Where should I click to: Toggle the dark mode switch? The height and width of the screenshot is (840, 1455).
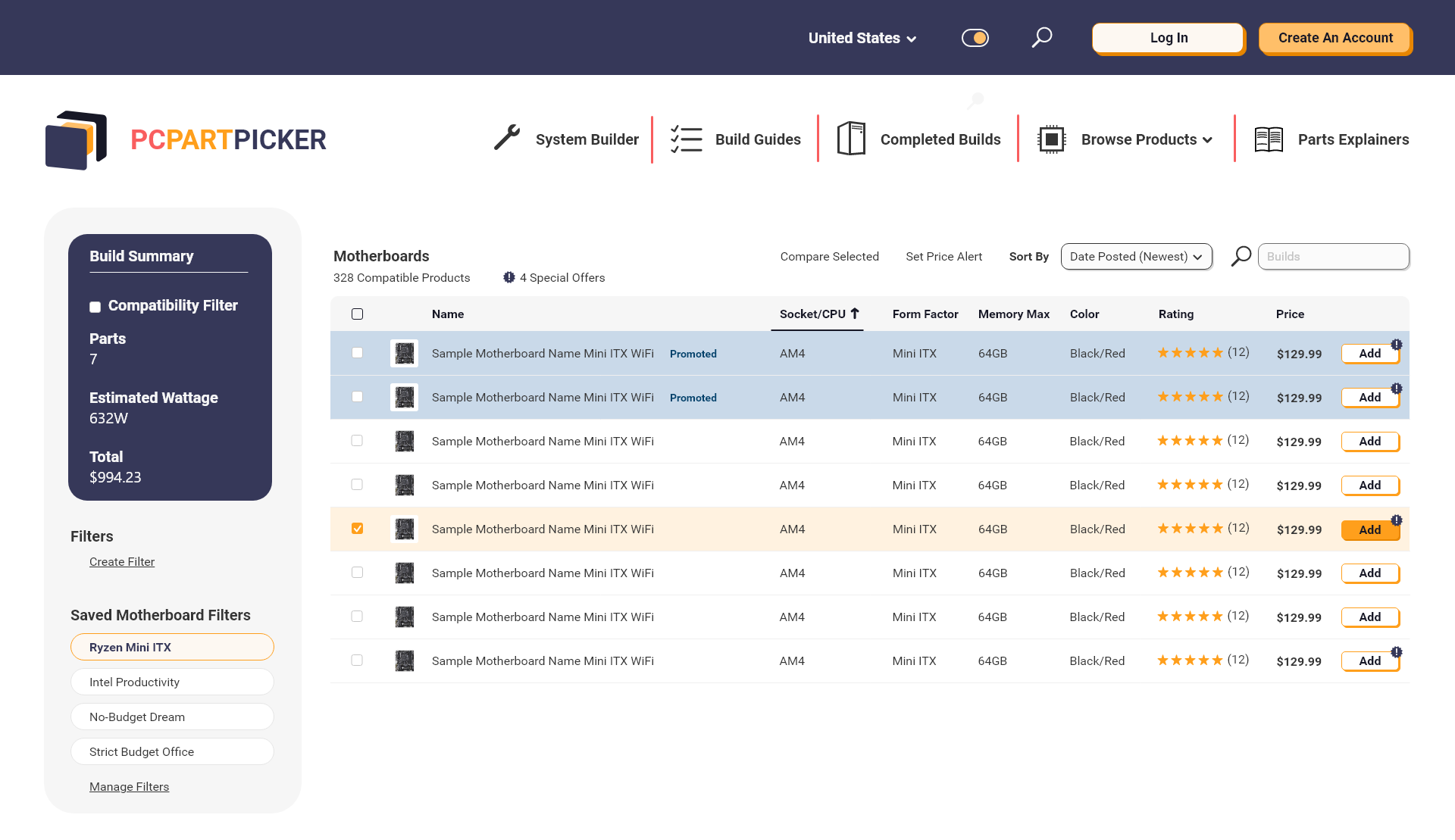[975, 38]
